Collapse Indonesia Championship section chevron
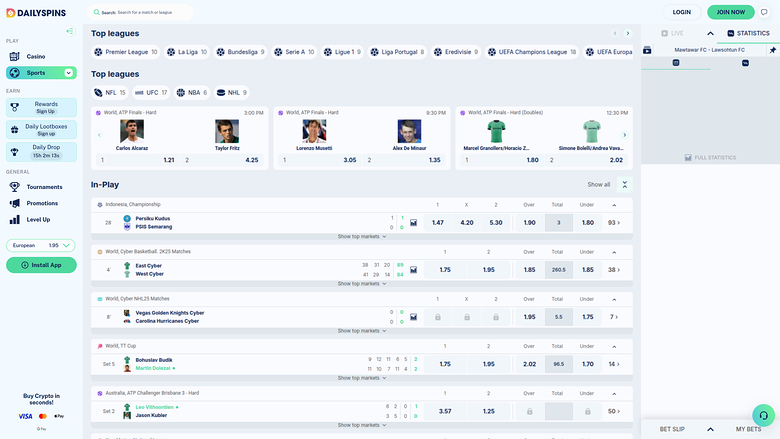 point(614,205)
